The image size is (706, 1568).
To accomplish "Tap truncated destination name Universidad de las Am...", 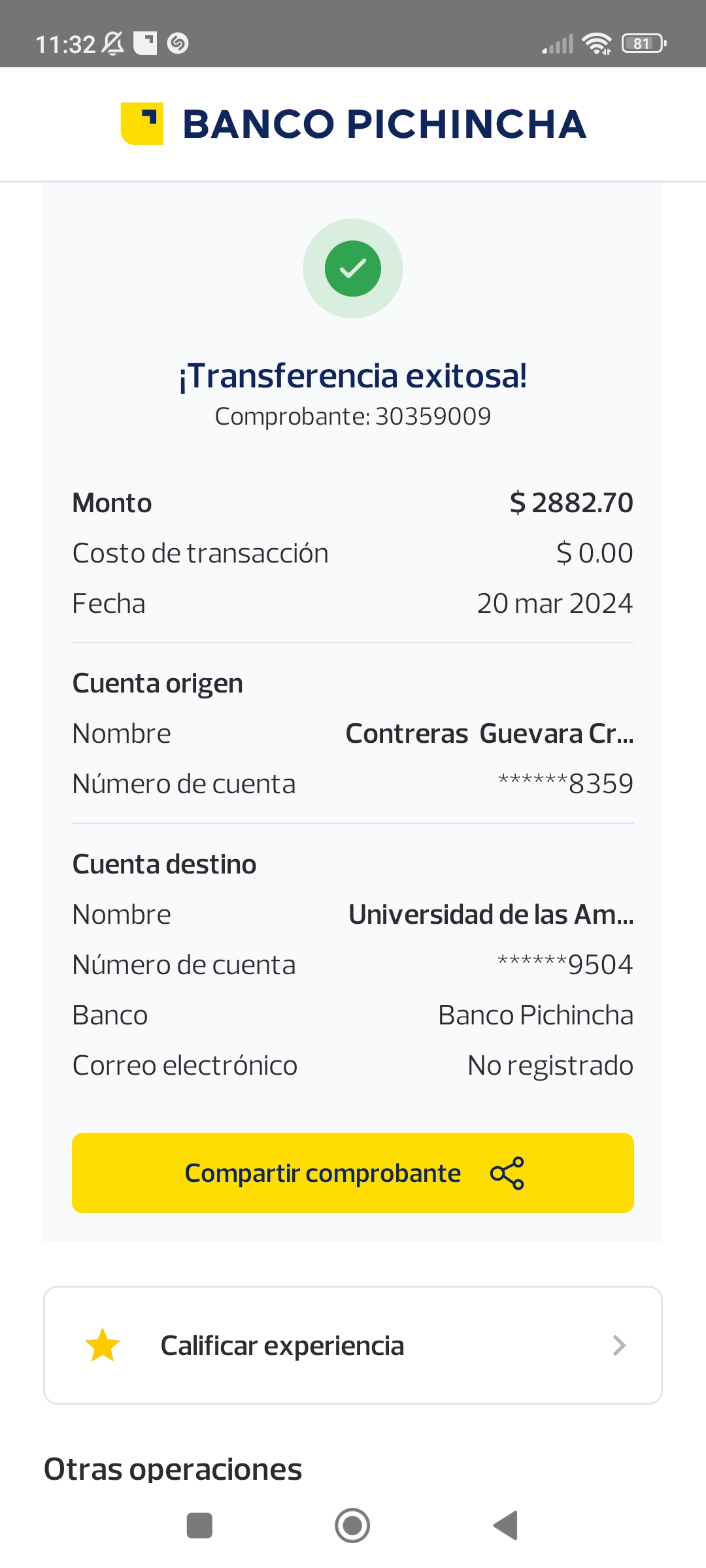I will tap(491, 915).
